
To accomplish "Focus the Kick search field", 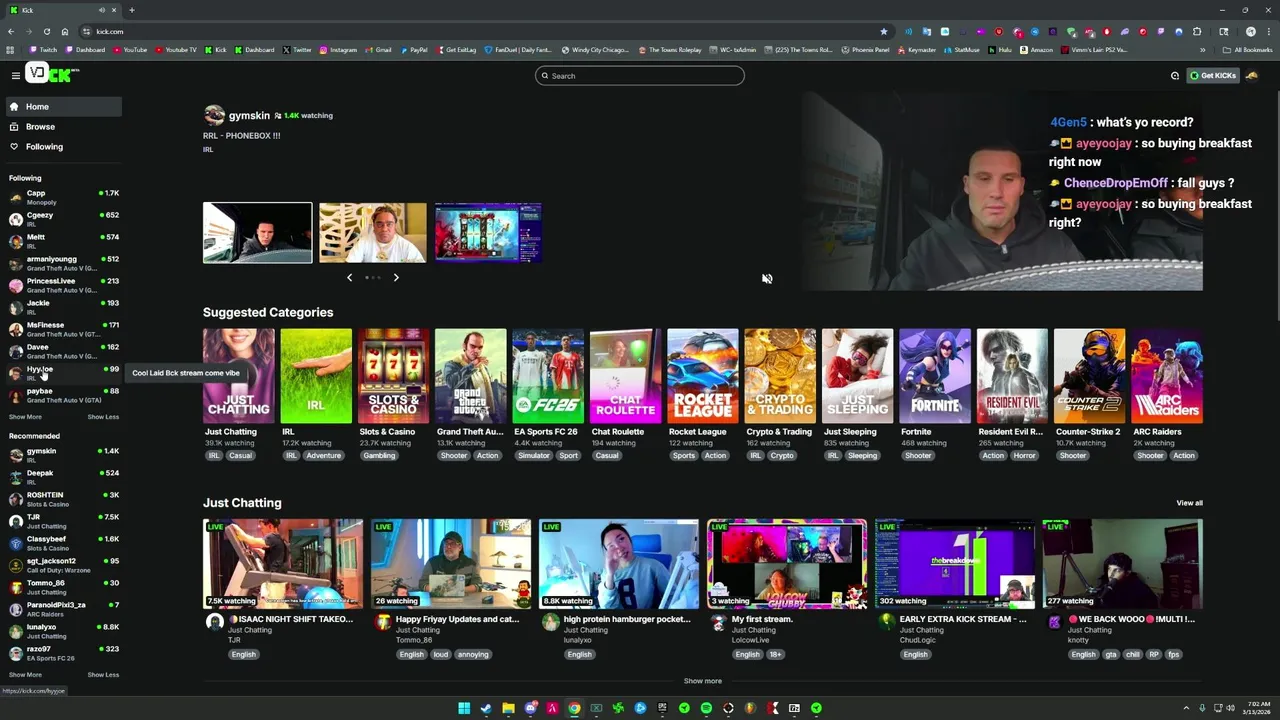I will (640, 75).
